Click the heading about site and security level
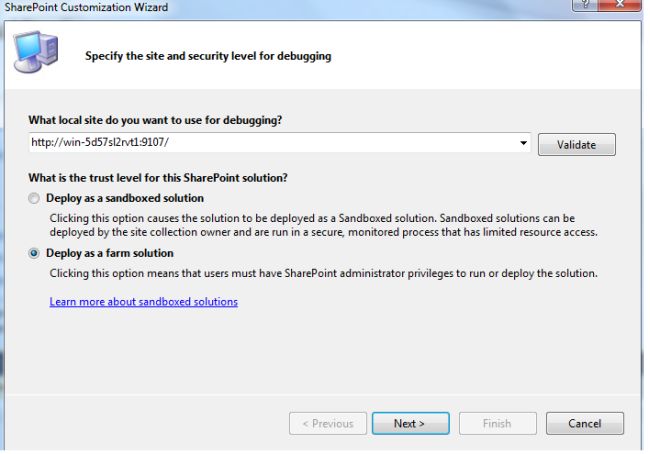Screen dimensions: 650x454 (207, 56)
